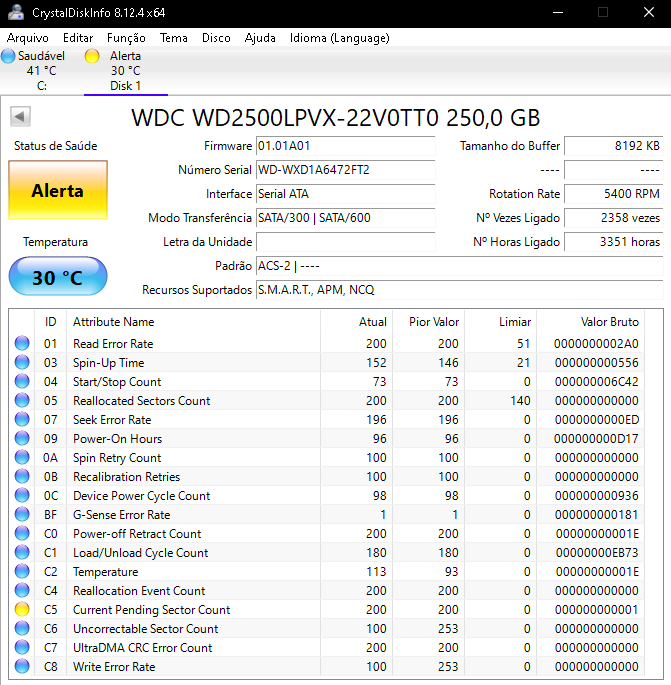Screen dimensions: 671x685
Task: Click the yellow warning icon for Current Pending Sector Count
Action: (22, 609)
